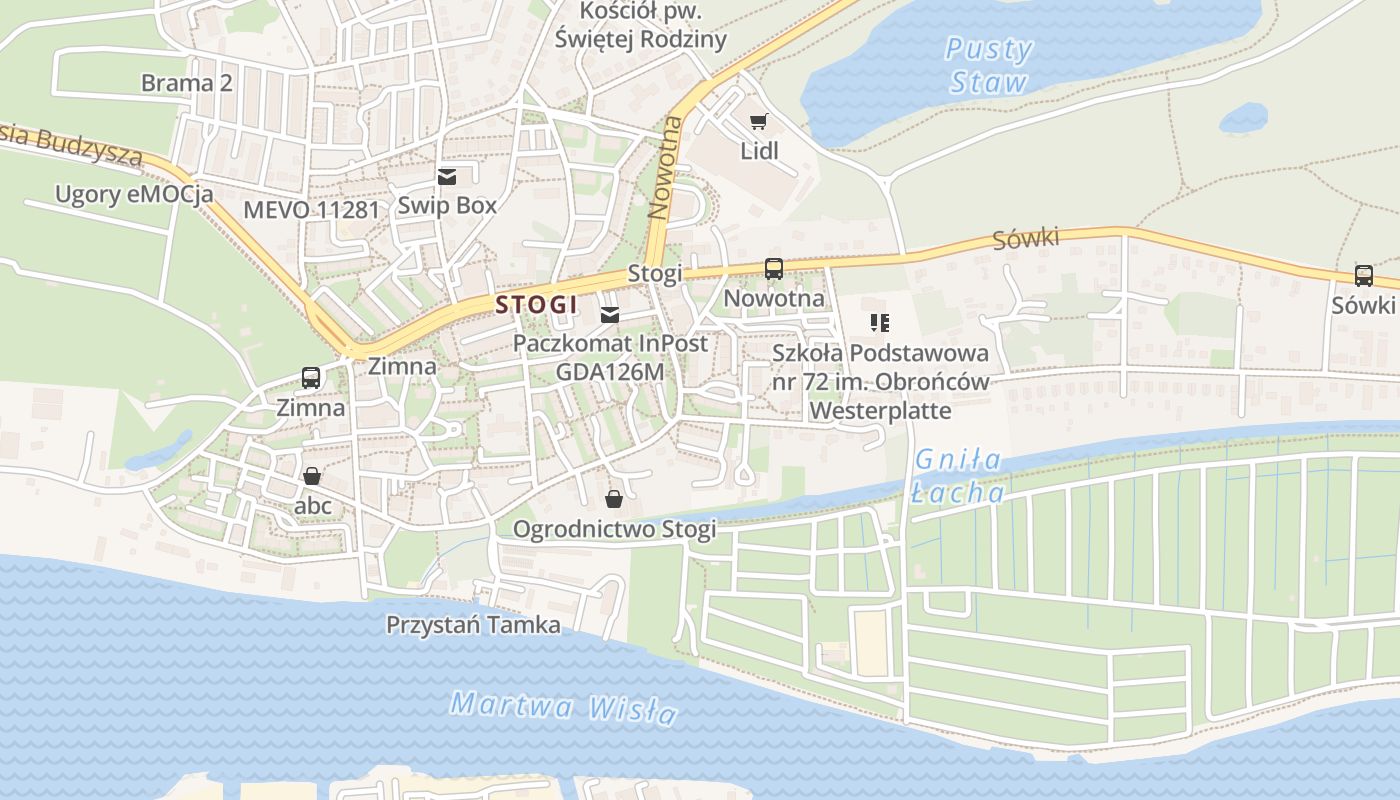This screenshot has height=800, width=1400.
Task: Click the Lidl shopping cart icon
Action: coord(759,122)
